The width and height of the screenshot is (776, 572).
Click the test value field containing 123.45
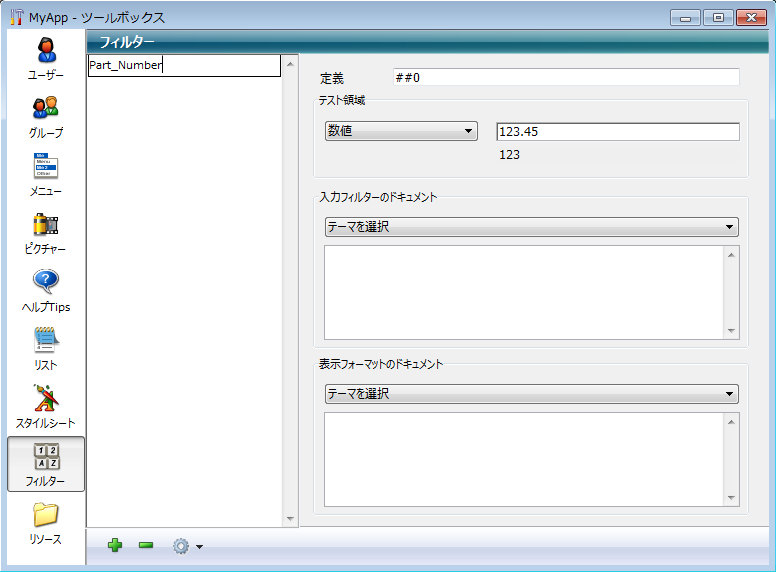[617, 132]
